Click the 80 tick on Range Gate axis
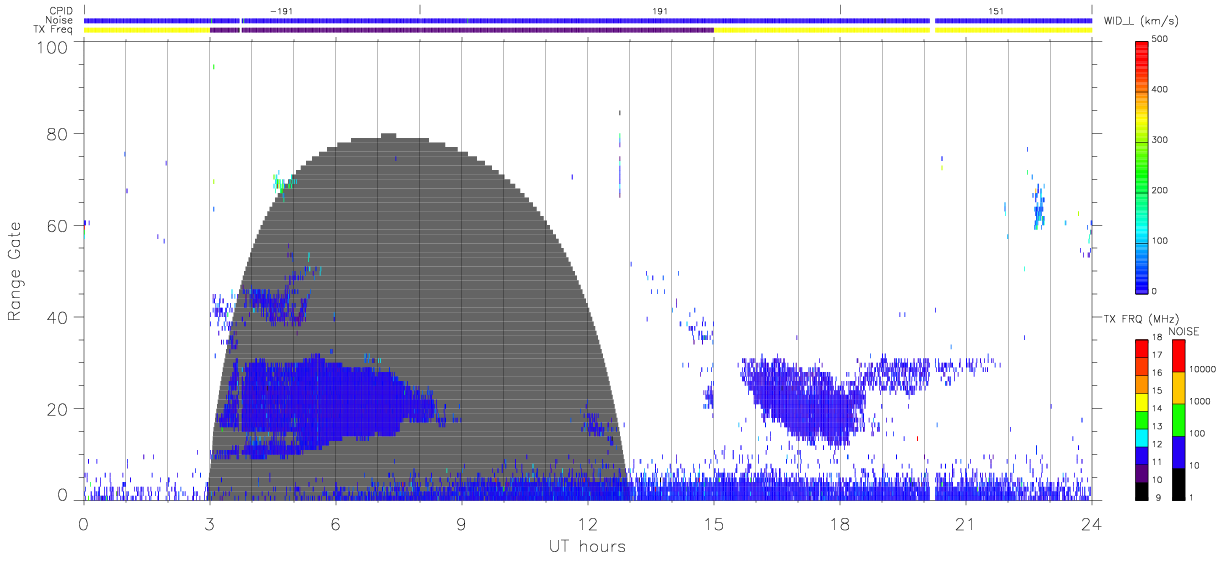Viewport: 1228px width, 567px height. (59, 134)
